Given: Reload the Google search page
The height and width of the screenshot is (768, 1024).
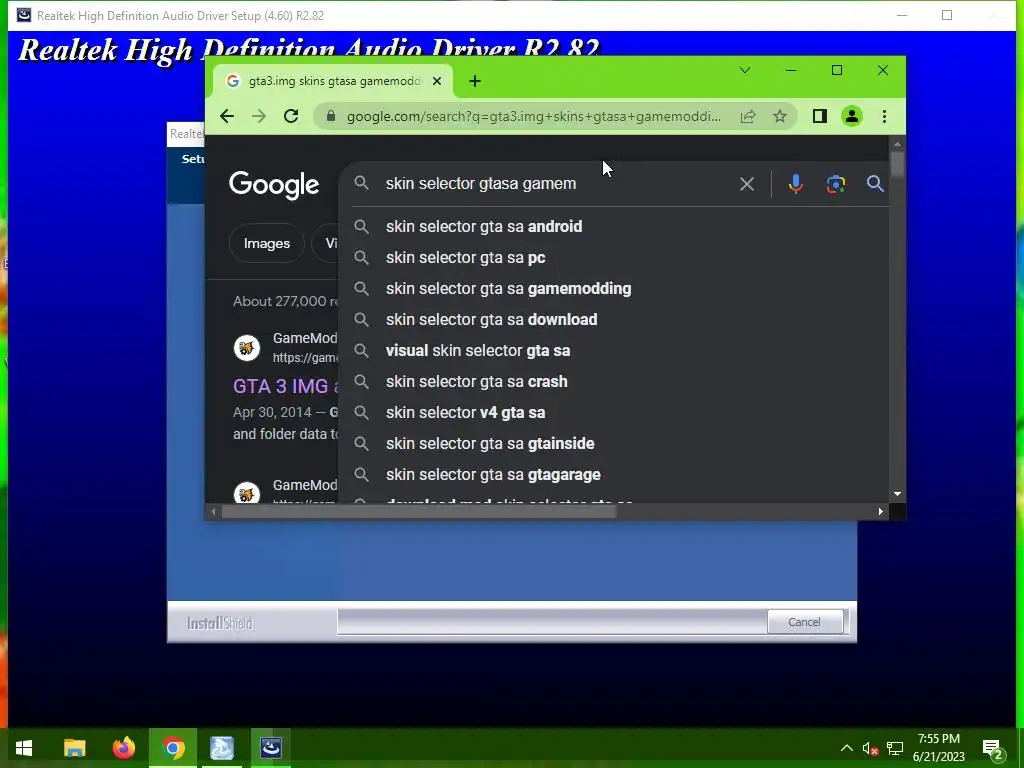Looking at the screenshot, I should 291,116.
